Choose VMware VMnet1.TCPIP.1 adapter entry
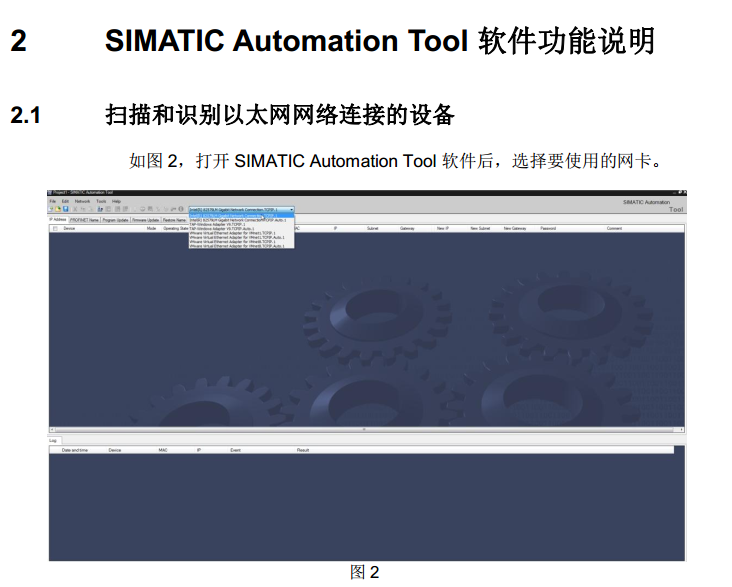The width and height of the screenshot is (732, 587). pos(241,233)
